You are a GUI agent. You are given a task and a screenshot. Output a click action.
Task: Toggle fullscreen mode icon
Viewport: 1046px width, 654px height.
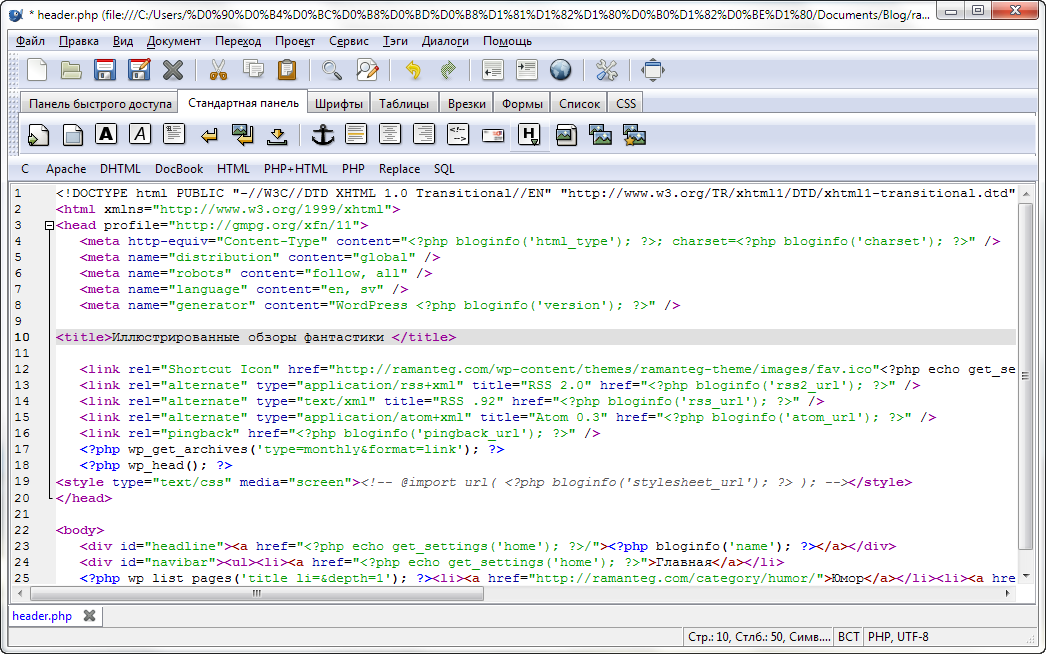[x=653, y=70]
